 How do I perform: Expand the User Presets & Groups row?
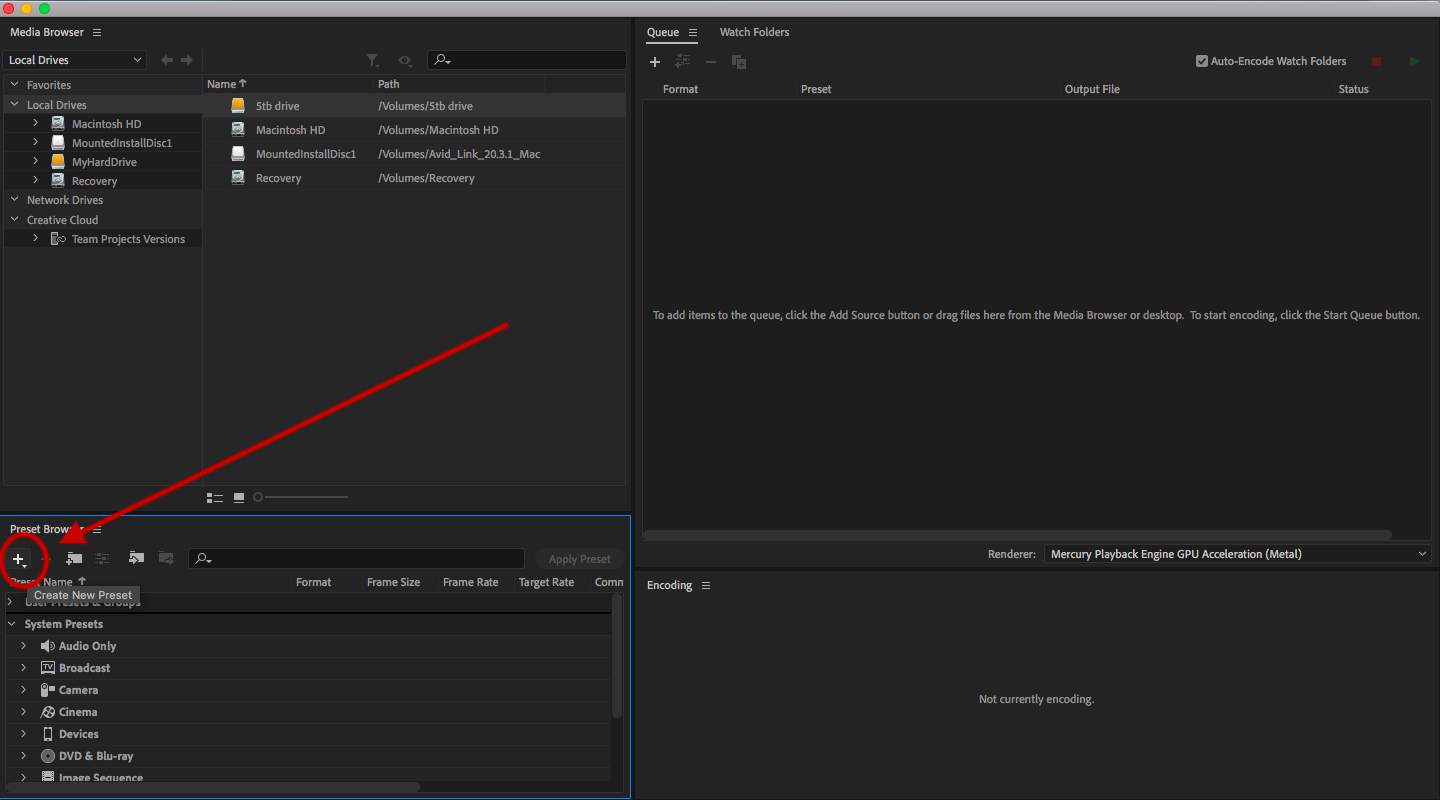[11, 602]
